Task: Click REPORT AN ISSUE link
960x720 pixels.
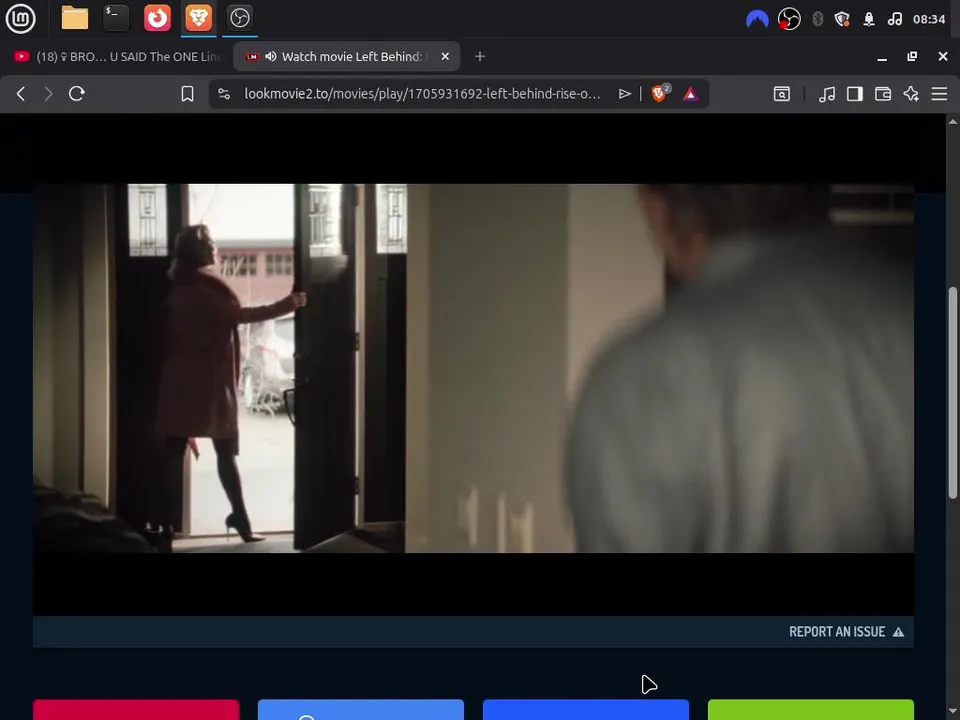Action: [x=846, y=632]
